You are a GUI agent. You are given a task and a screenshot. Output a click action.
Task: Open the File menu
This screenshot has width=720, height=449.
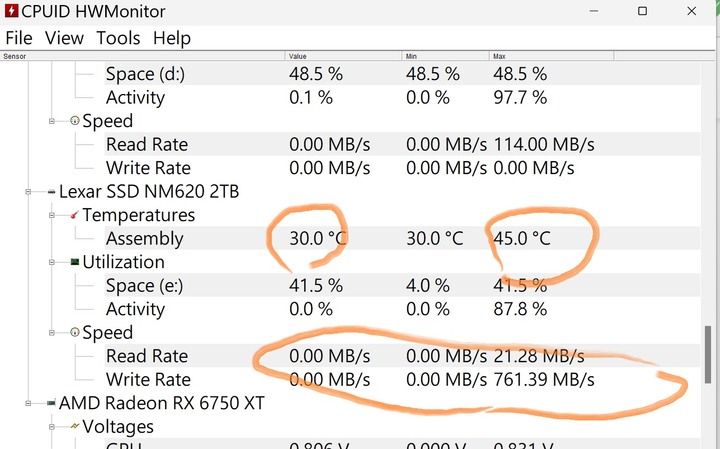coord(19,38)
